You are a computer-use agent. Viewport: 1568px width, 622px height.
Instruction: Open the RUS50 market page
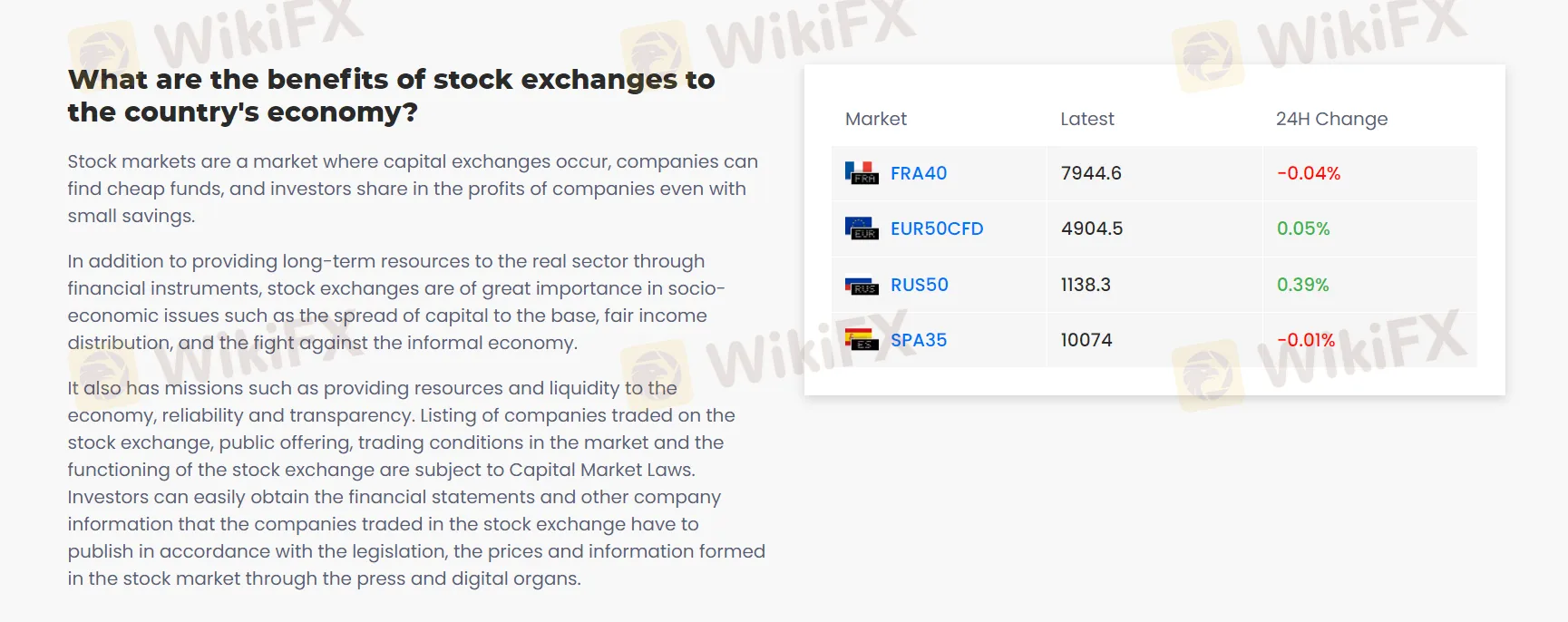920,284
